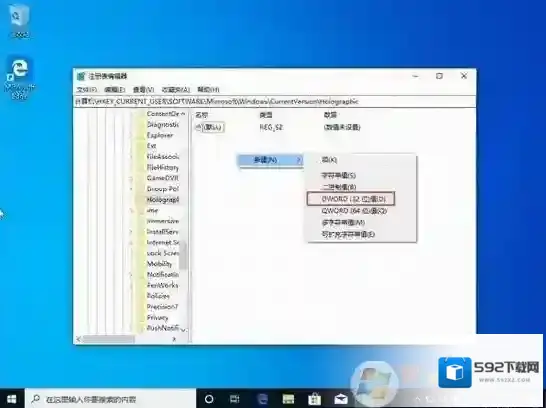Viewport: 546px width, 408px height.
Task: Select the (默认) default value icon
Action: pyautogui.click(x=198, y=127)
